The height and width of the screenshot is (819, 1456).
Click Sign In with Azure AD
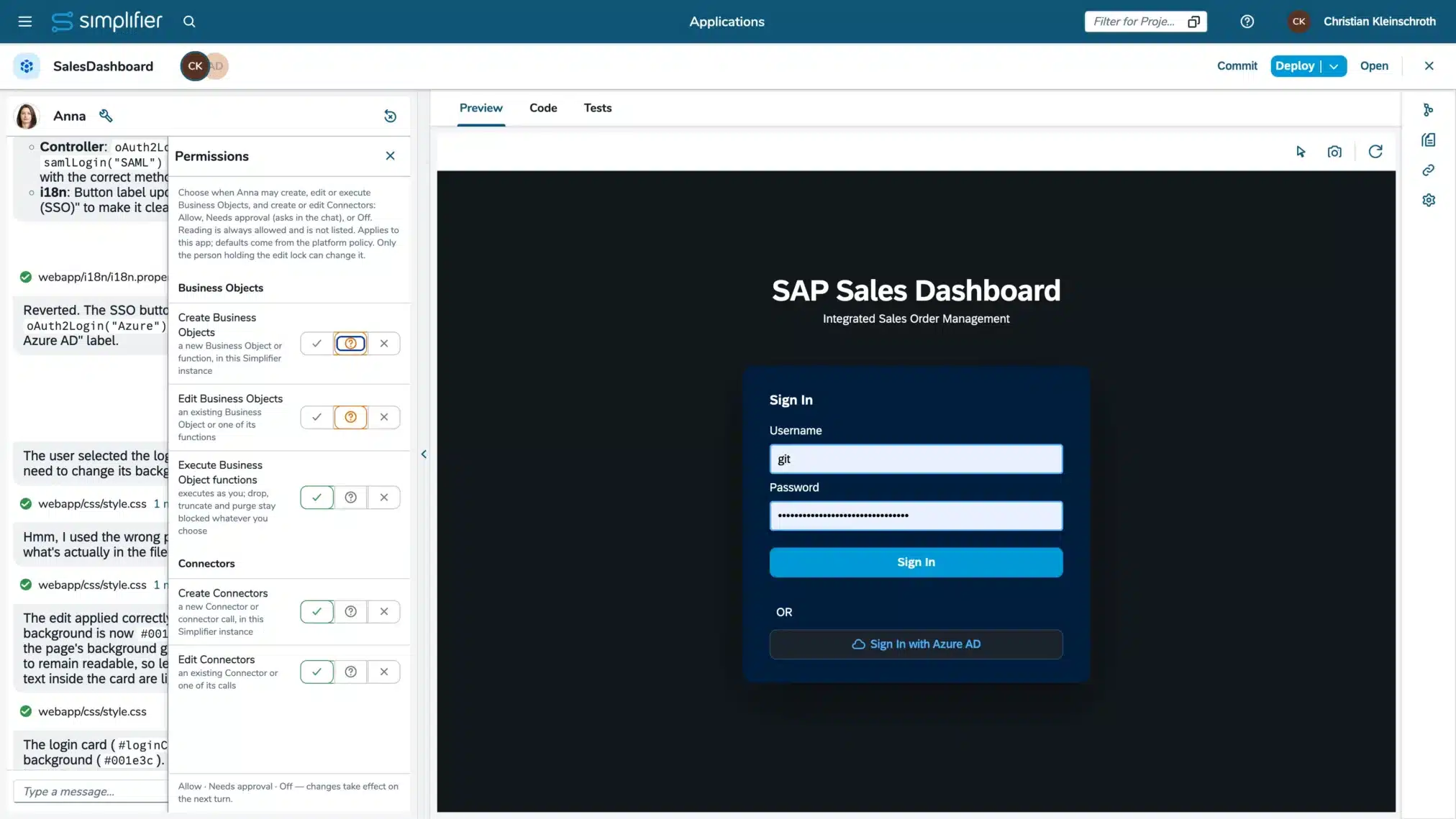pos(916,644)
